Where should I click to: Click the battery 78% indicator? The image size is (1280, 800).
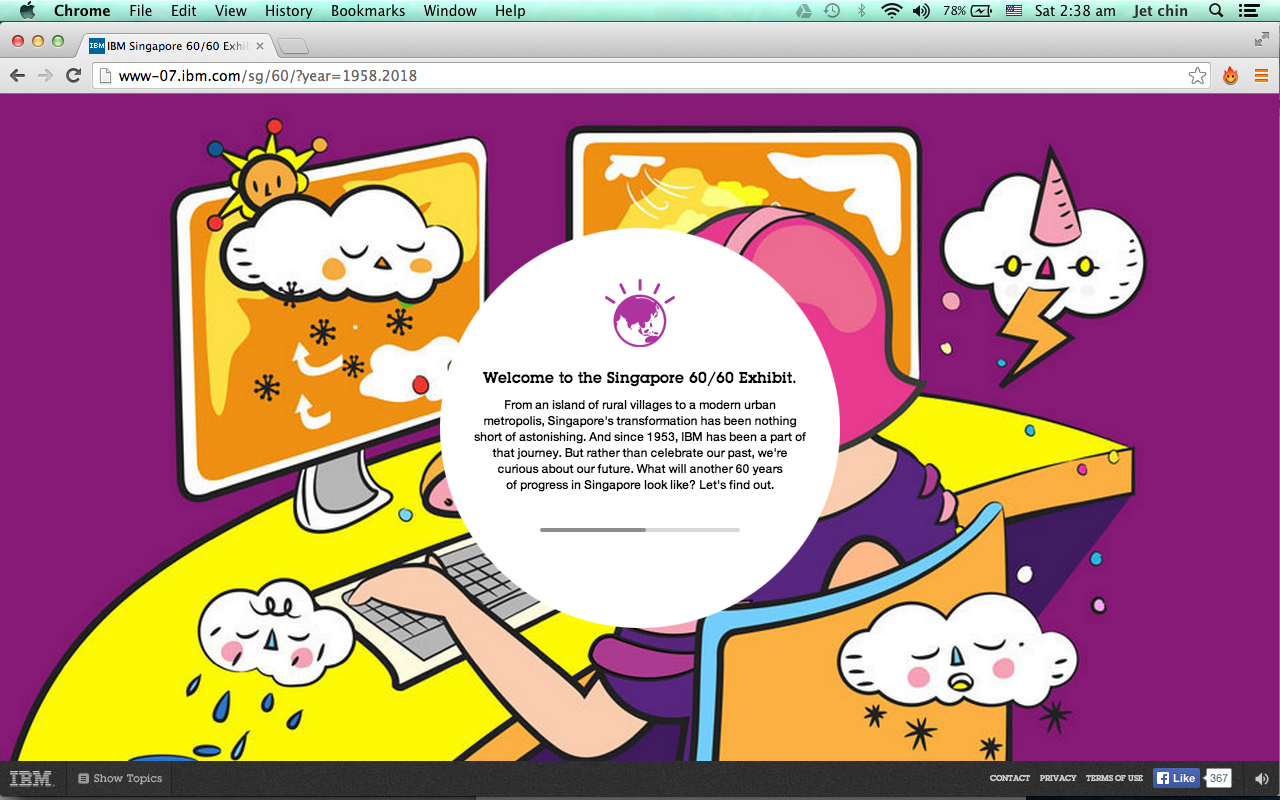click(x=967, y=11)
